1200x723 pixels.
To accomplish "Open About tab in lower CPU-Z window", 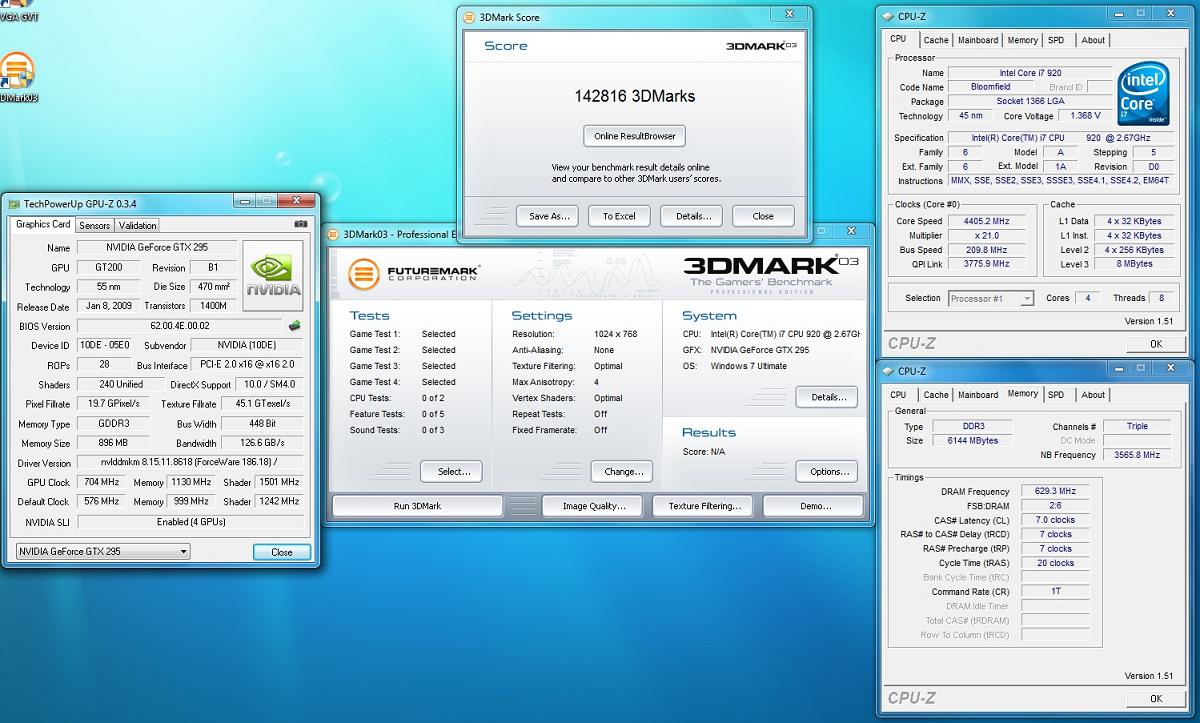I will coord(1093,394).
